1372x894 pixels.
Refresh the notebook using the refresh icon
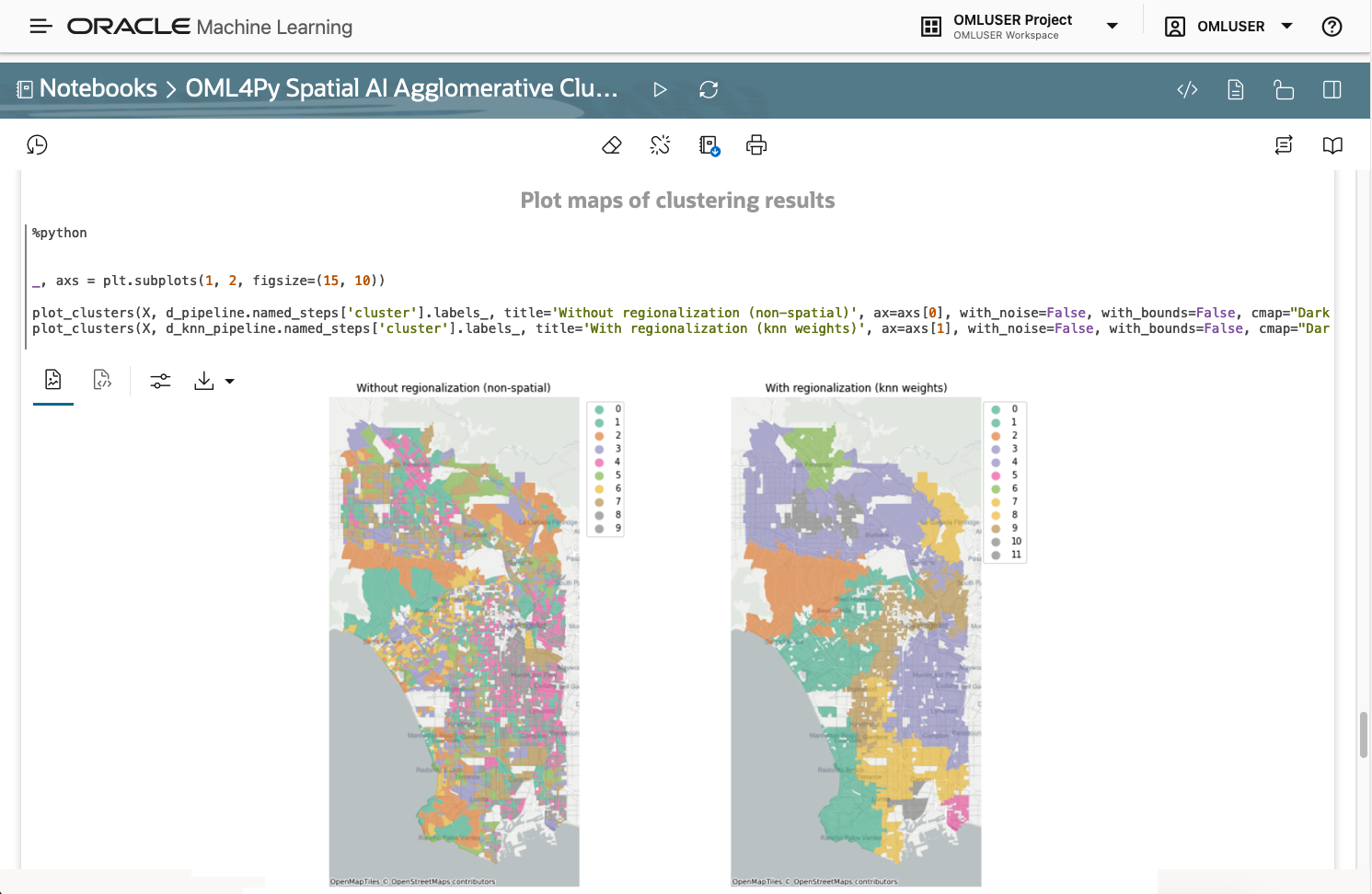(x=709, y=89)
